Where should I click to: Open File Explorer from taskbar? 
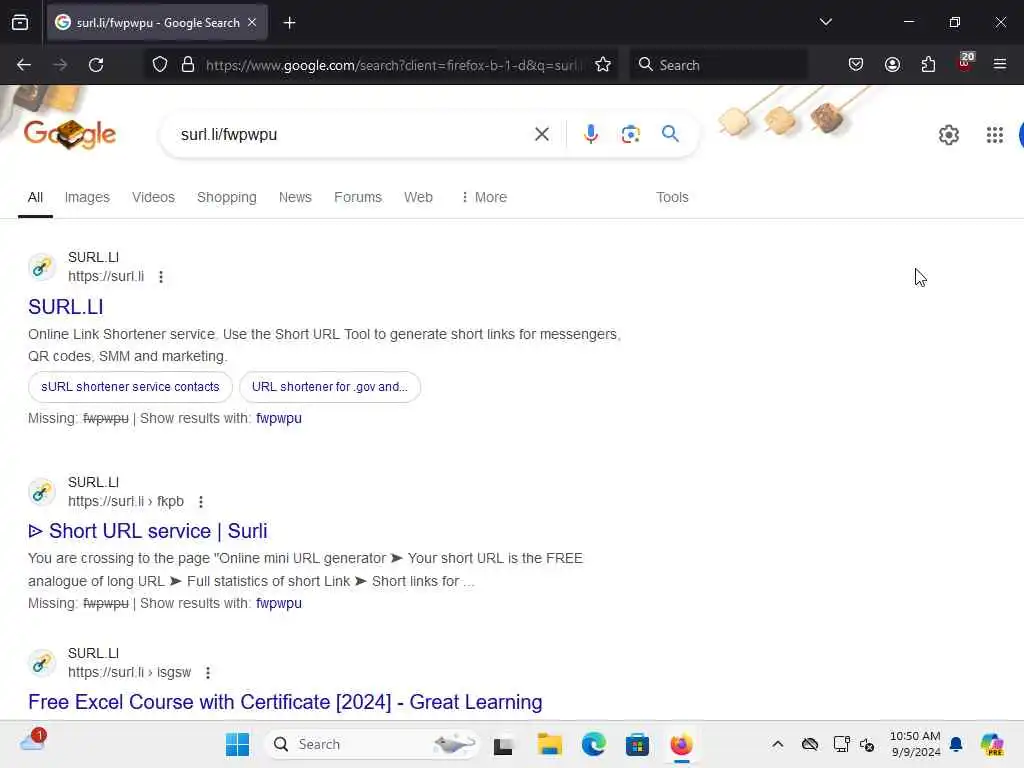click(549, 744)
